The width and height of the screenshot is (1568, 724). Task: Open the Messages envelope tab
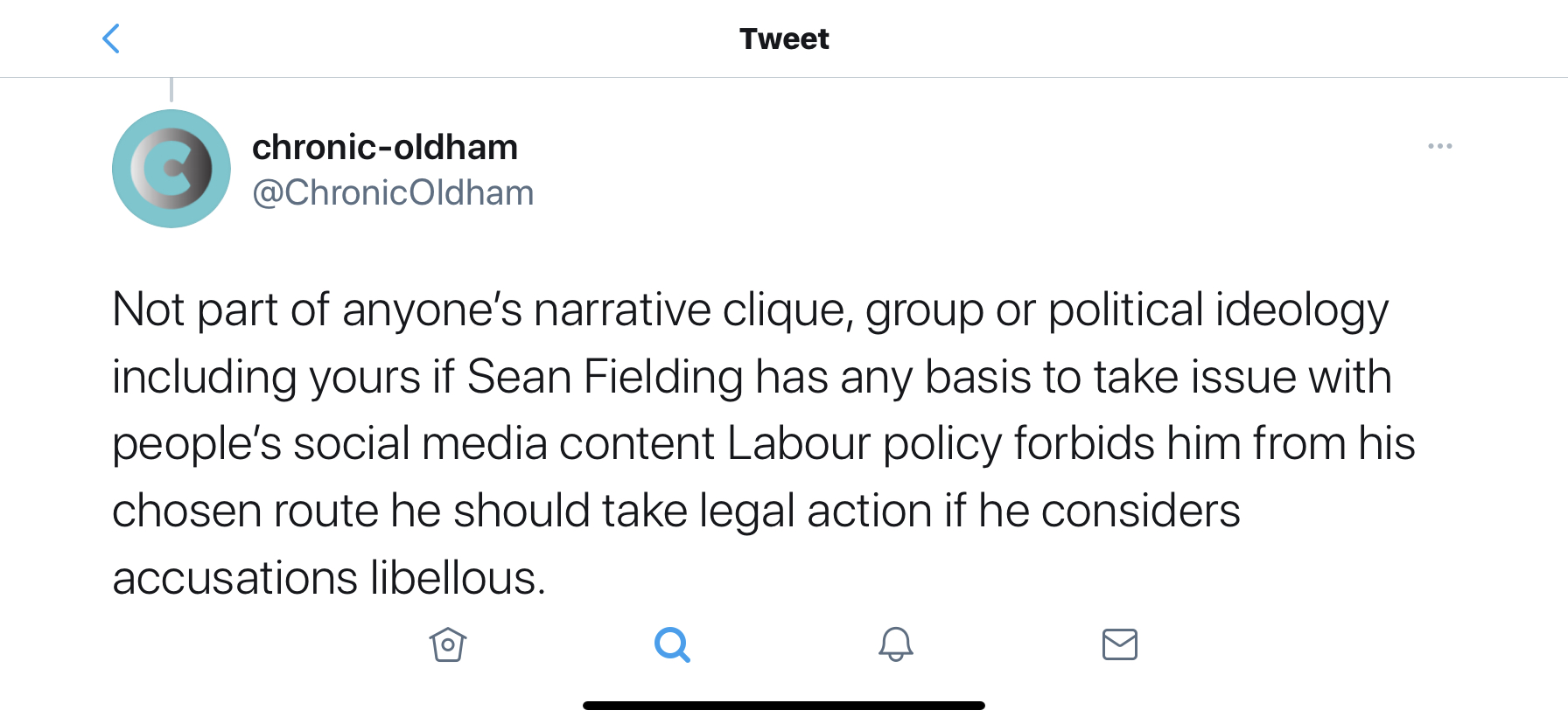(1120, 644)
